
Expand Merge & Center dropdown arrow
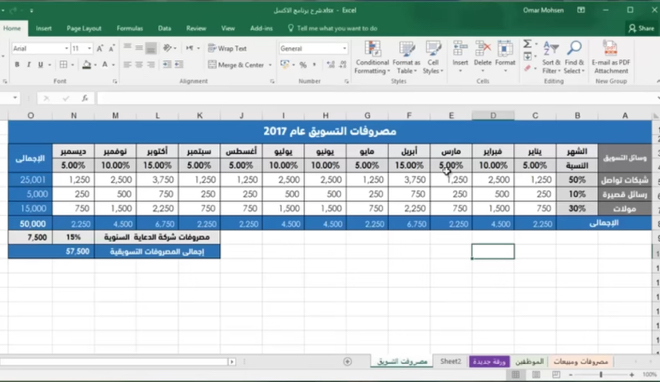270,65
